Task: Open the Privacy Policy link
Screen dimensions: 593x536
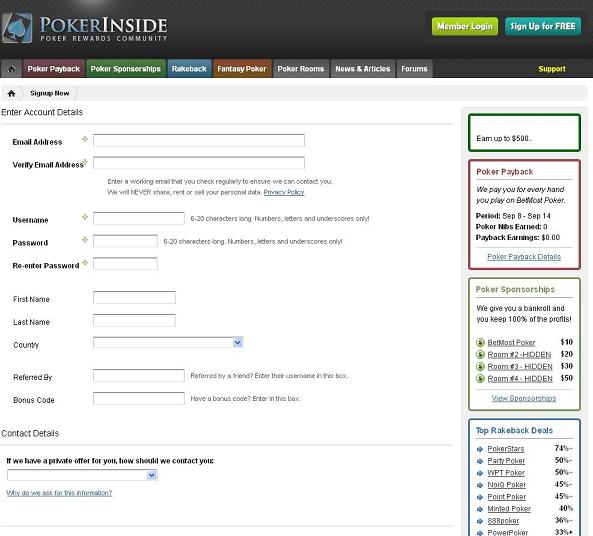Action: 284,192
